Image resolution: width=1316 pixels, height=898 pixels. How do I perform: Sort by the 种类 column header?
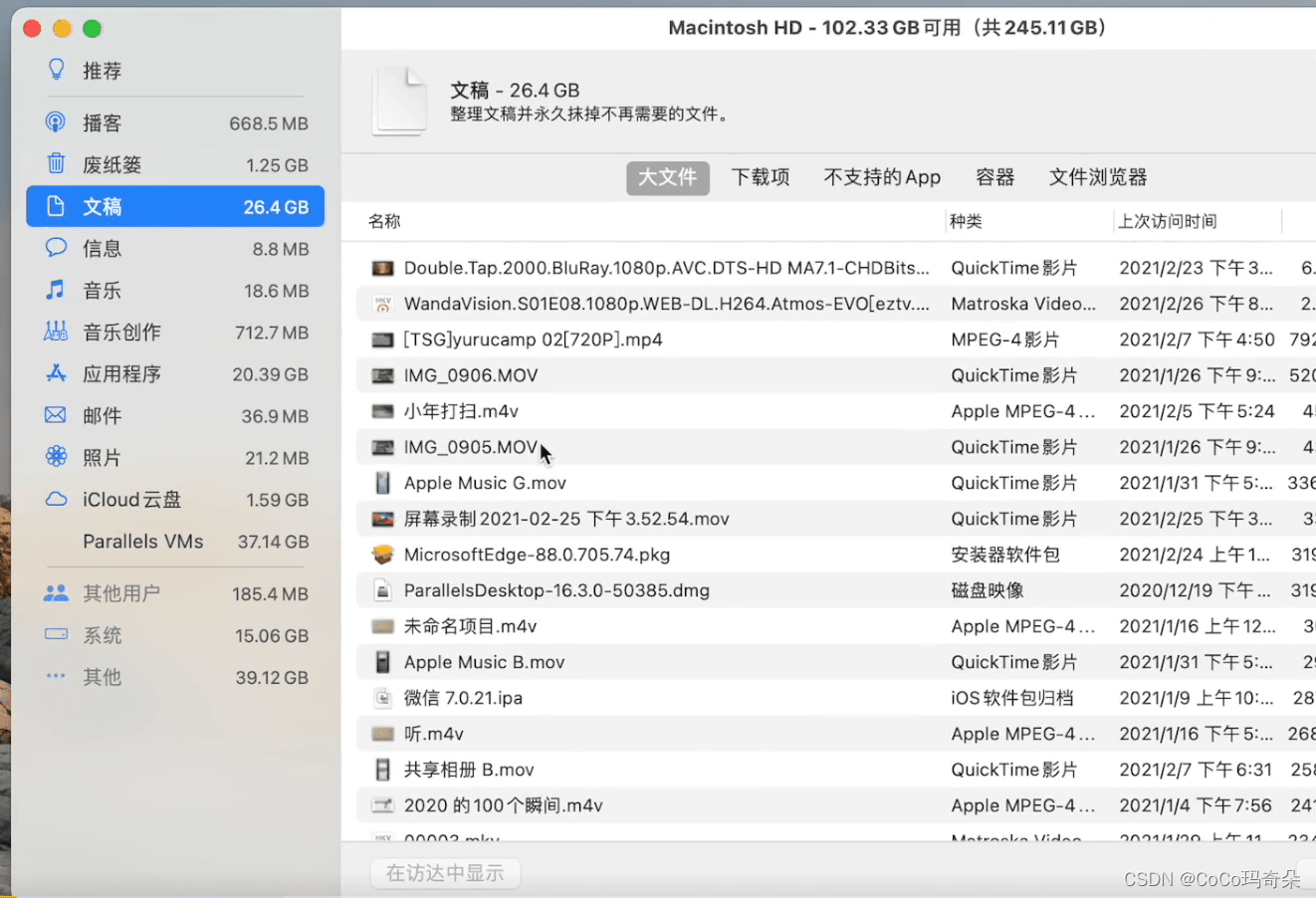tap(966, 221)
